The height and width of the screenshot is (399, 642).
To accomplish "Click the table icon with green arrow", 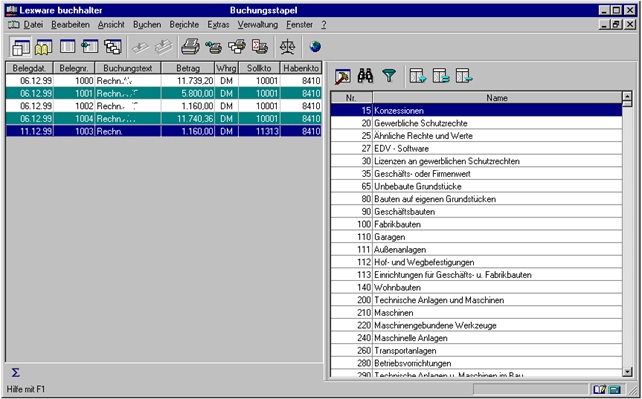I will tap(90, 47).
